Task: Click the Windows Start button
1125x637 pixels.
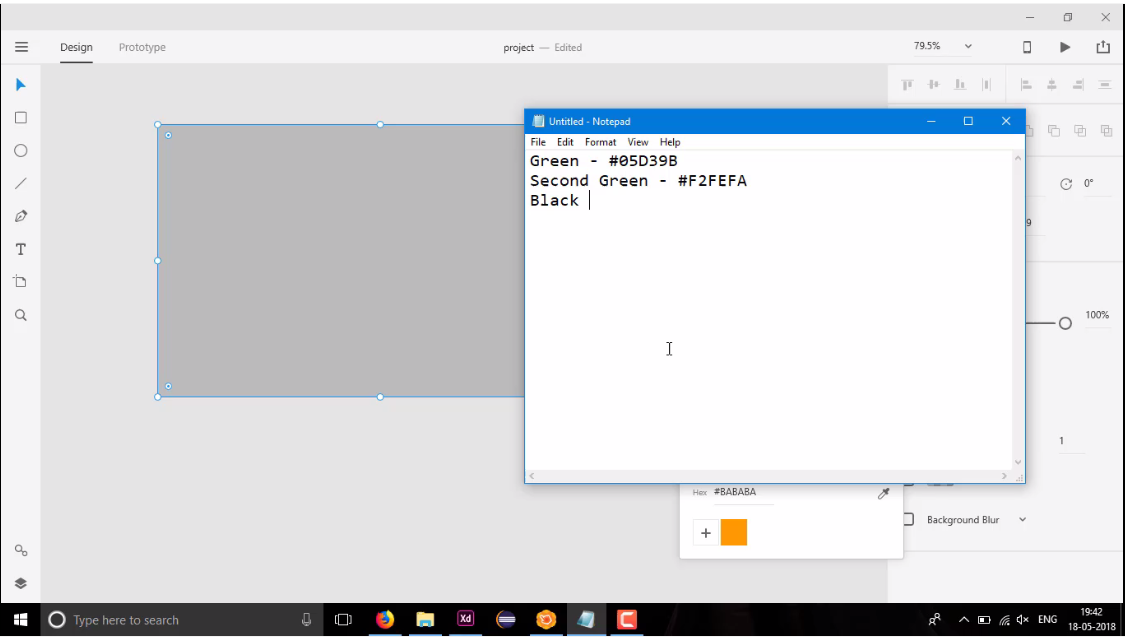Action: [19, 619]
